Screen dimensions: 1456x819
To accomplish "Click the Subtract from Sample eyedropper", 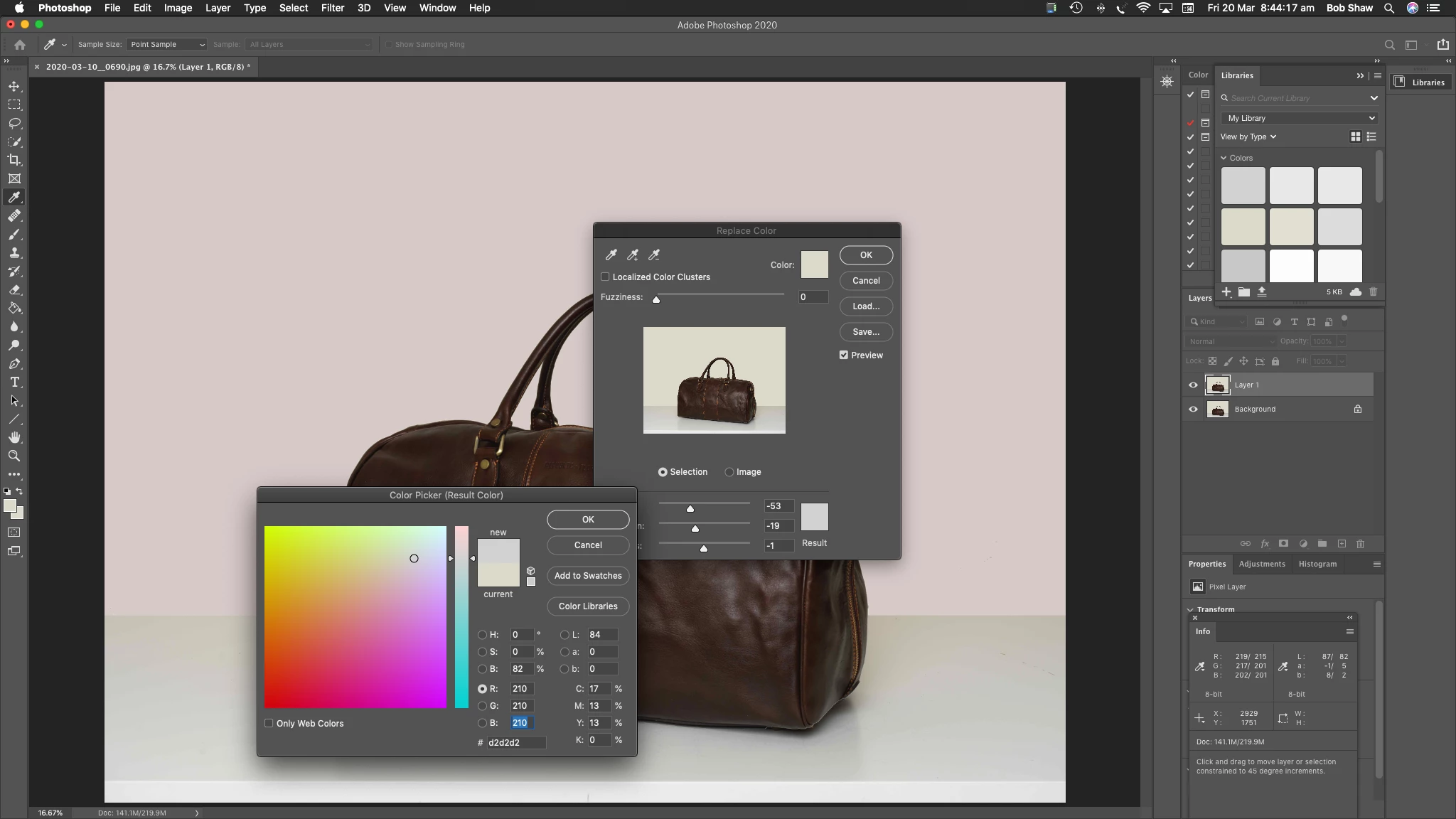I will click(x=654, y=255).
